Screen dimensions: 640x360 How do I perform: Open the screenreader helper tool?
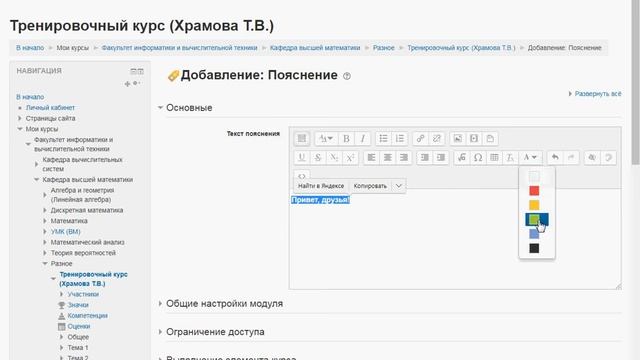tap(608, 158)
